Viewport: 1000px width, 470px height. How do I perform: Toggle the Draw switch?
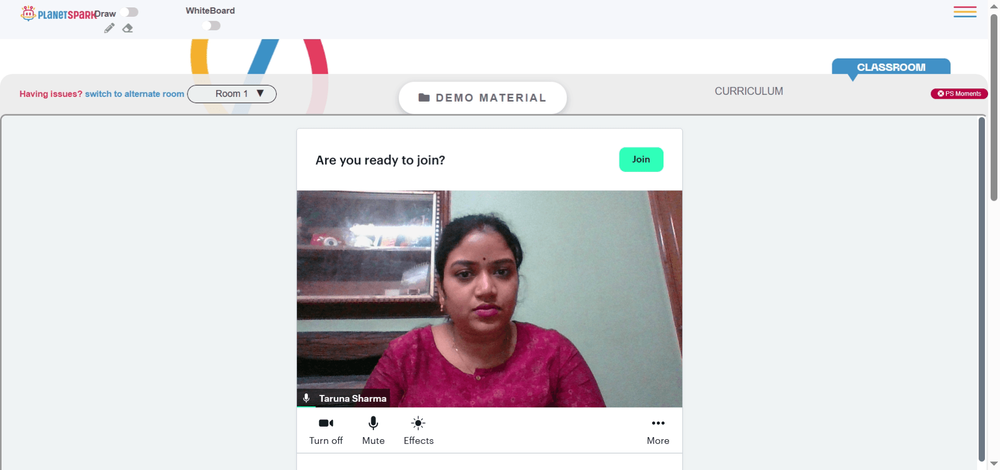(x=129, y=12)
